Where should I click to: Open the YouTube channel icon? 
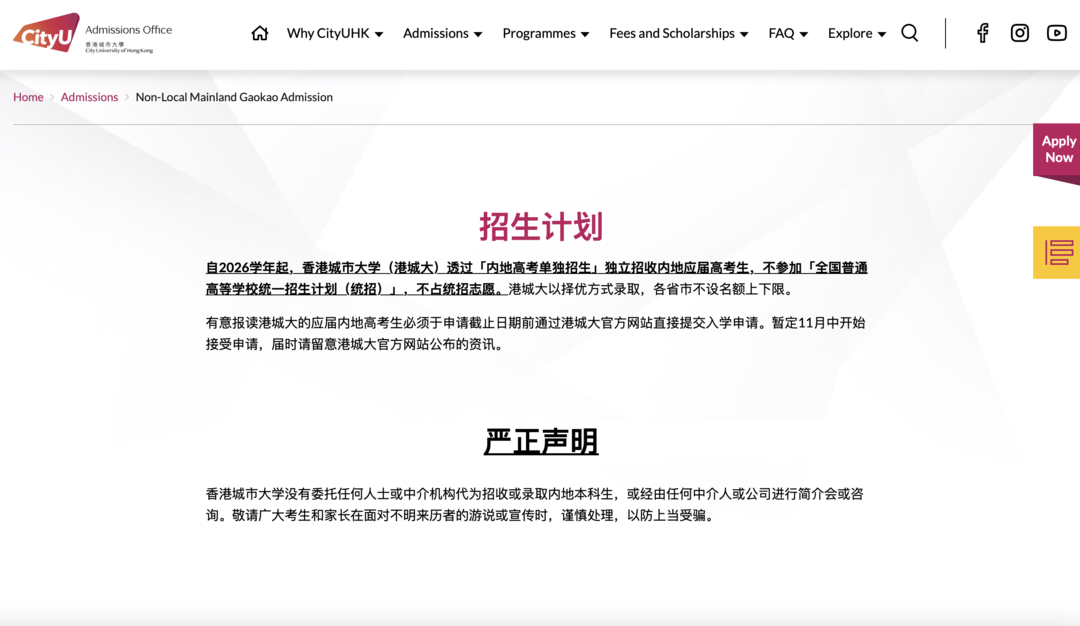[x=1057, y=33]
